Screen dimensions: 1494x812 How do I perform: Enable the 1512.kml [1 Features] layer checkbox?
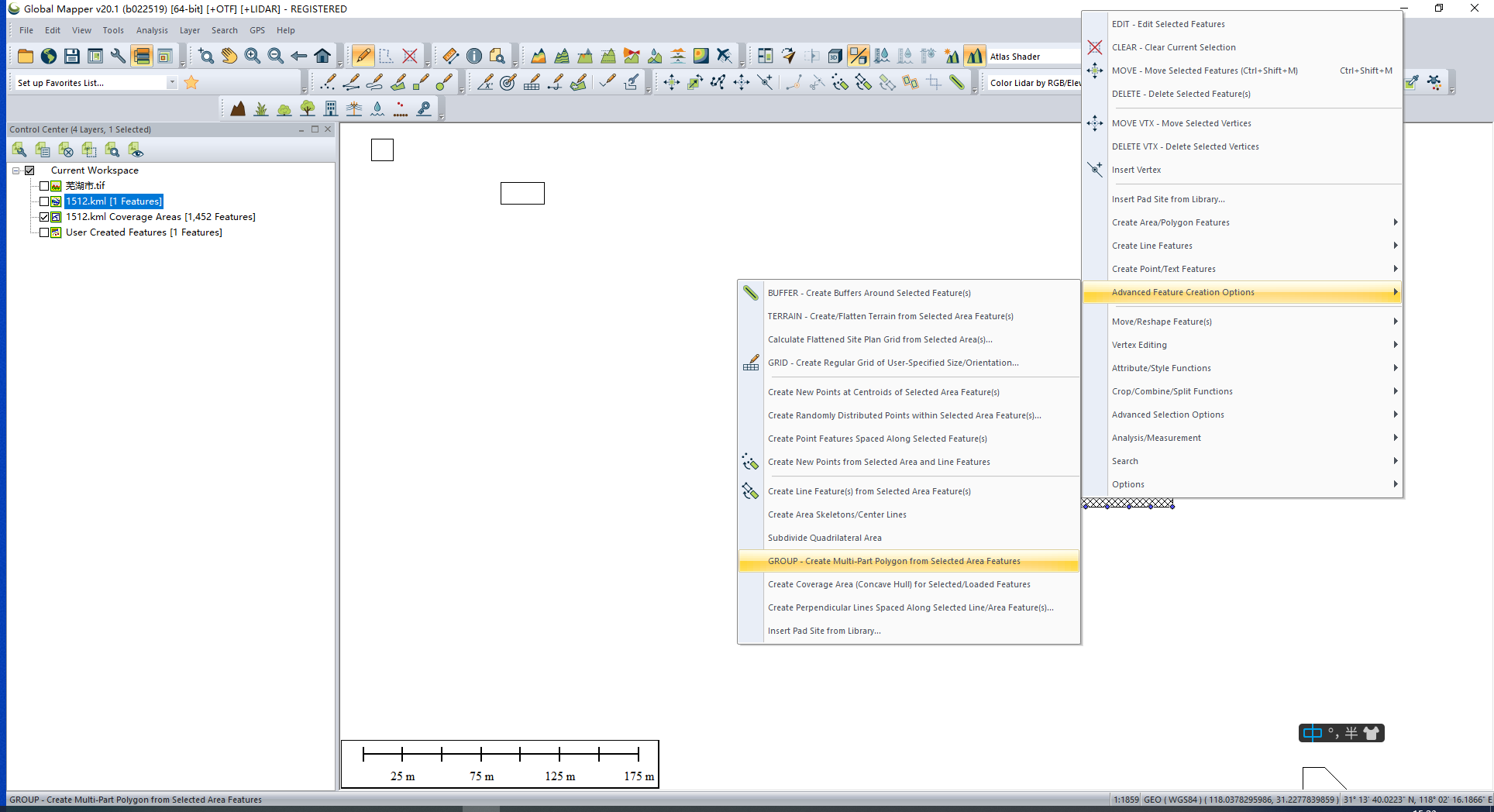pyautogui.click(x=44, y=201)
